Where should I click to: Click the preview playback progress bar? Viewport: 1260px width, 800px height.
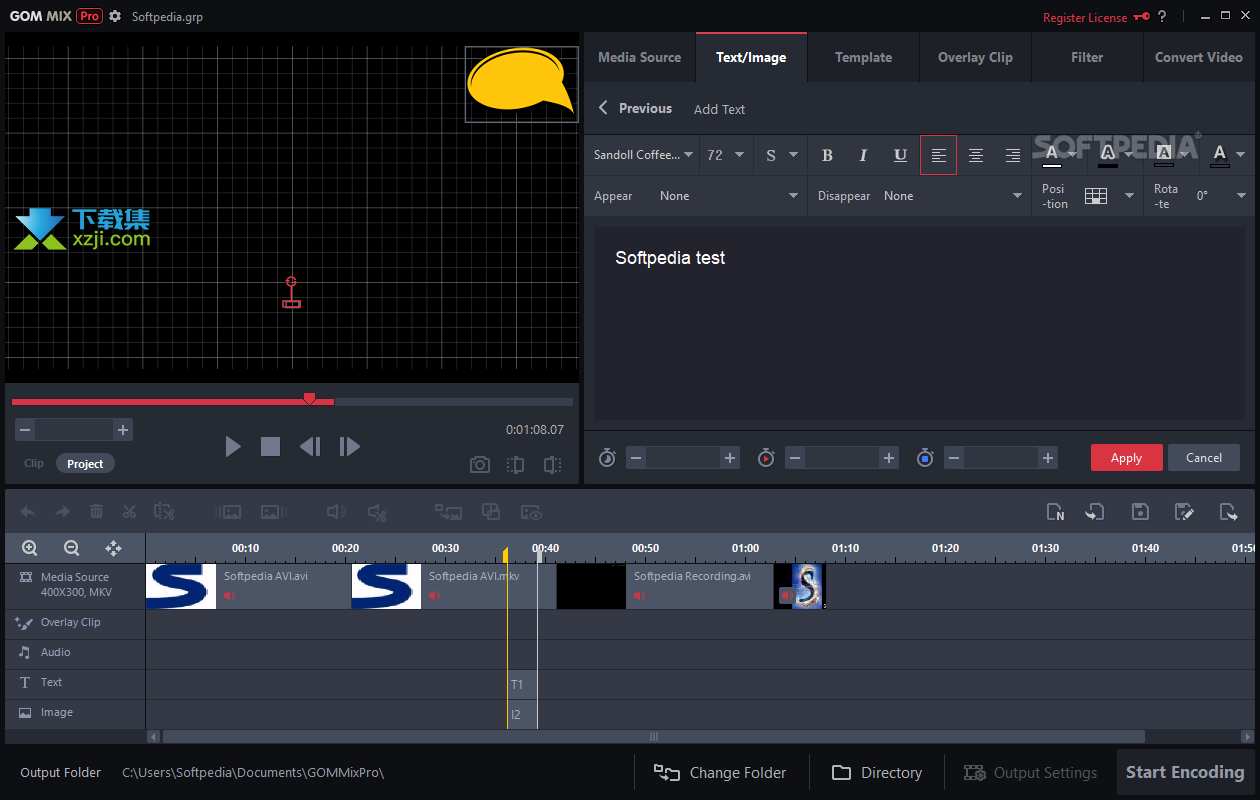tap(292, 402)
